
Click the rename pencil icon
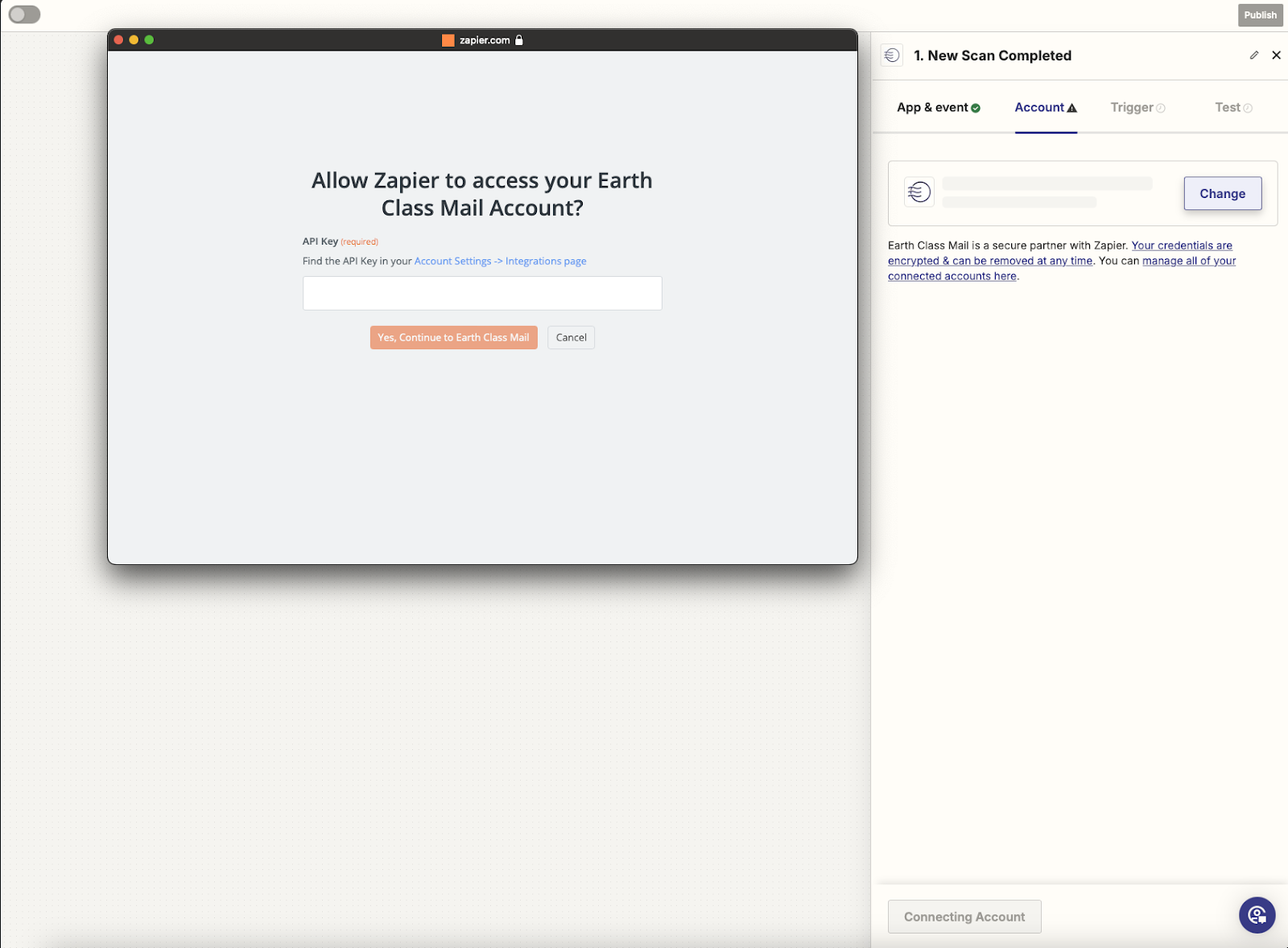pos(1253,55)
